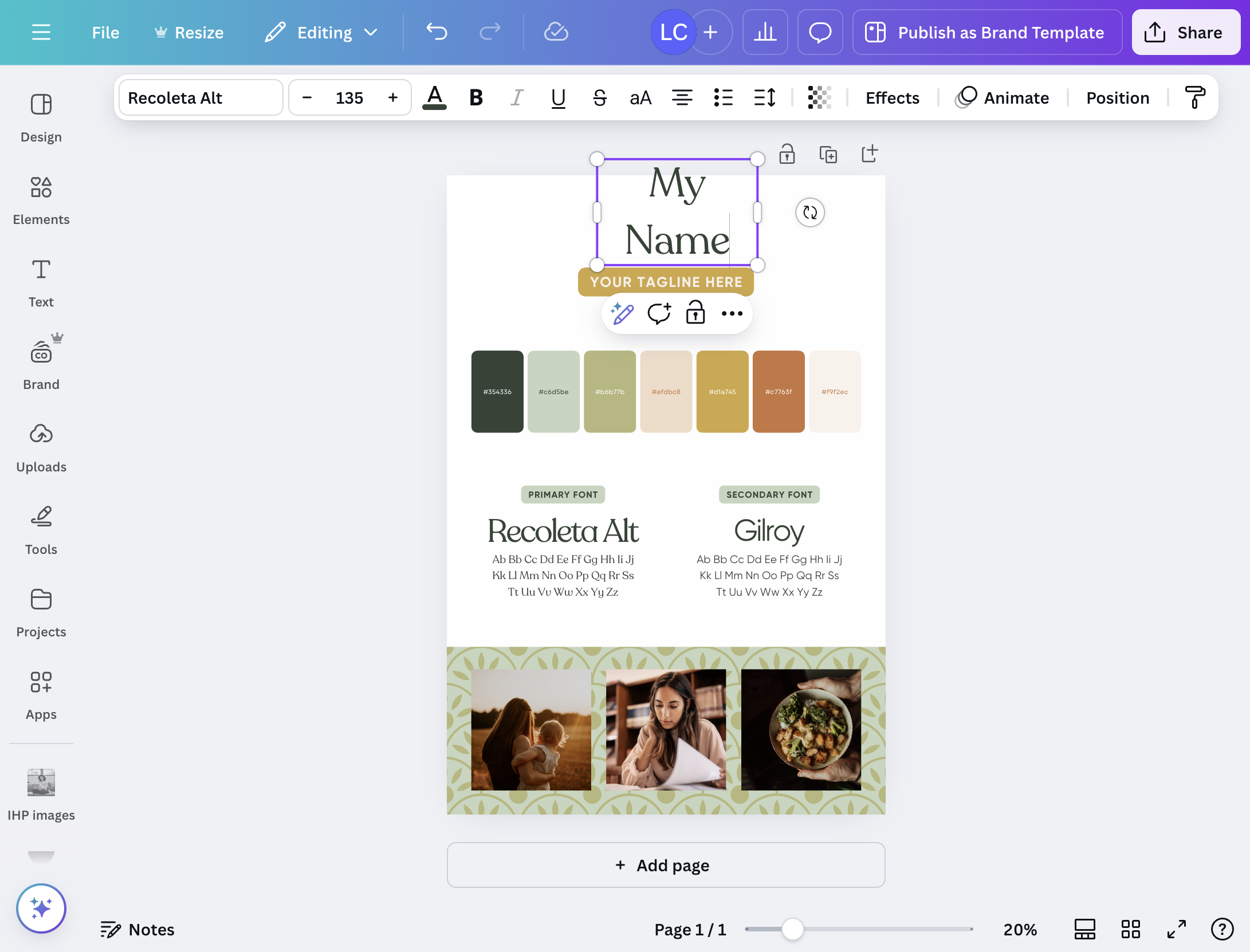Toggle uppercase aA formatting
This screenshot has height=952, width=1250.
pyautogui.click(x=641, y=98)
